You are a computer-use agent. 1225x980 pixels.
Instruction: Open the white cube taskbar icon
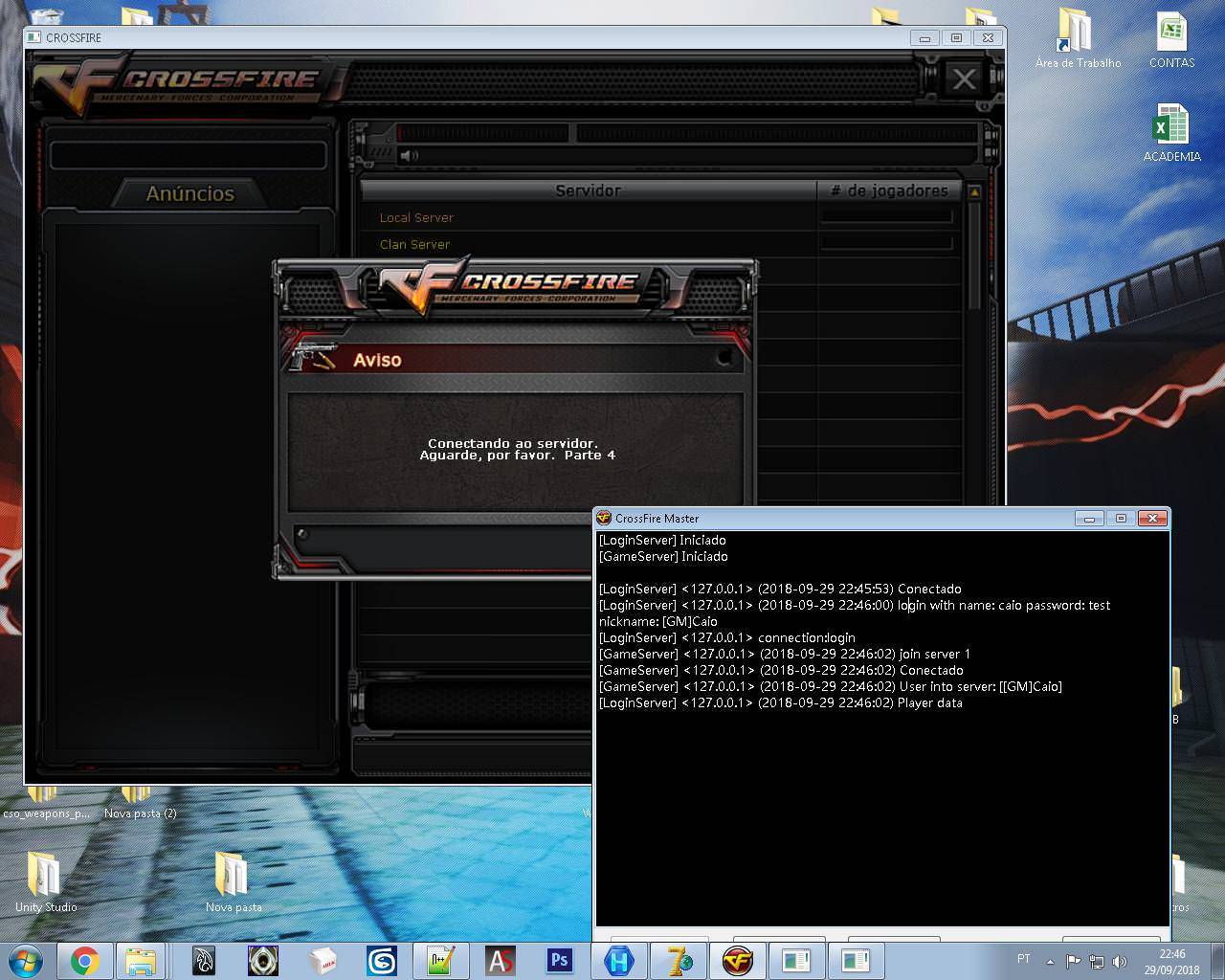(x=323, y=960)
